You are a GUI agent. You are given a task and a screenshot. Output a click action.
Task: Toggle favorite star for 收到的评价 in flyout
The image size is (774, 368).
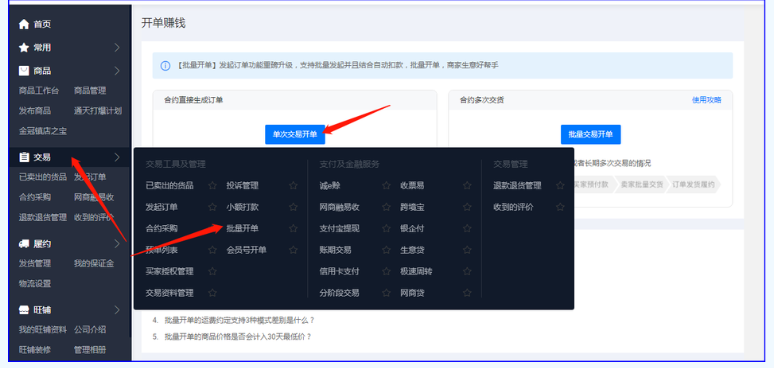coord(560,207)
